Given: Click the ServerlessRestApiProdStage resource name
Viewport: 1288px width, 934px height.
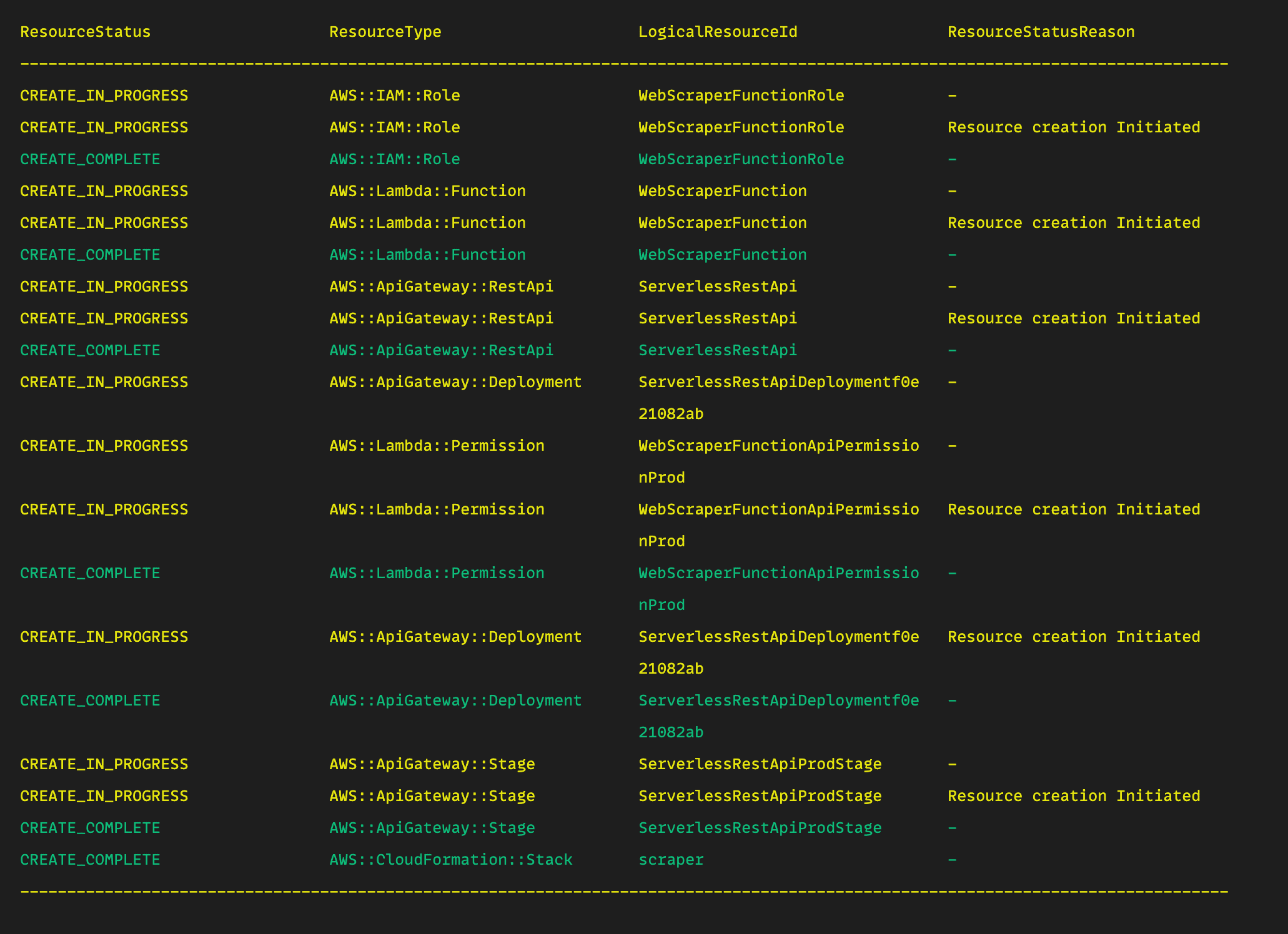Looking at the screenshot, I should click(760, 827).
